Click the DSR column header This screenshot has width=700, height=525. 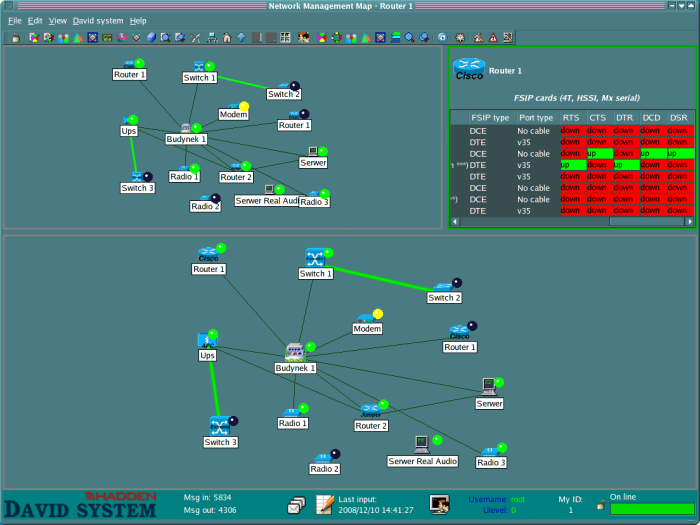(x=679, y=117)
